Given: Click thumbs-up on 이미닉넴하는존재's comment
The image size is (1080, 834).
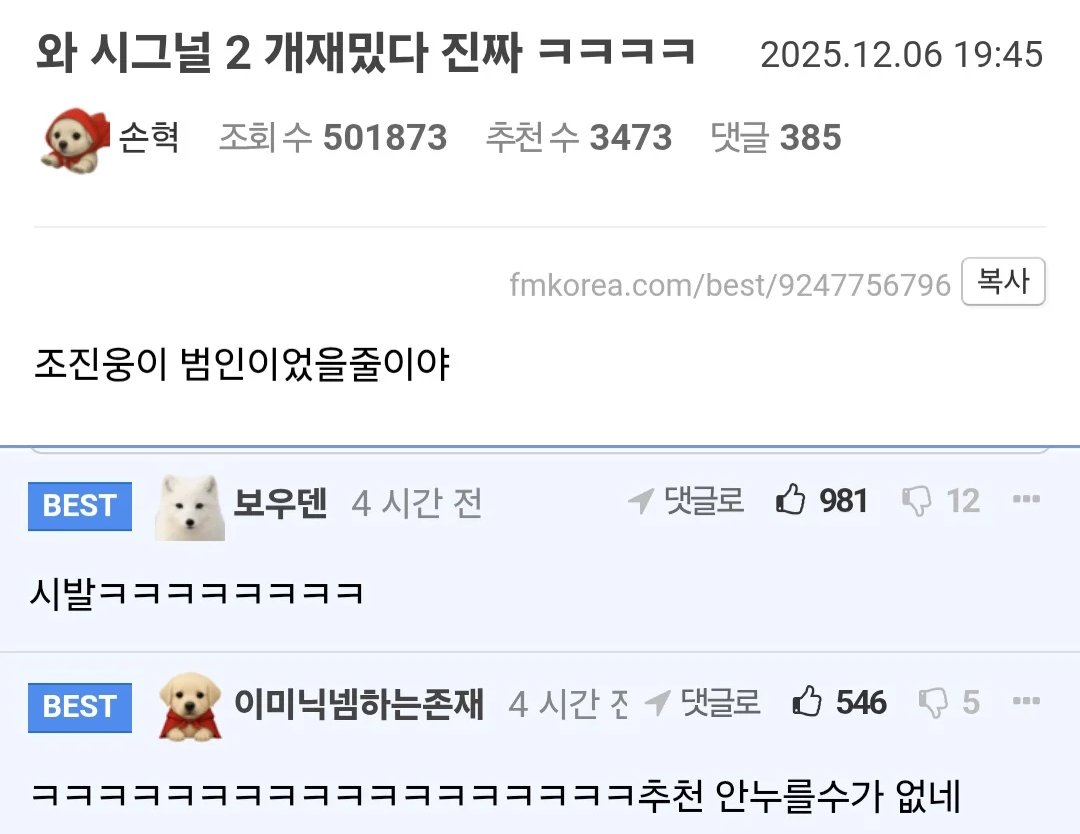Looking at the screenshot, I should point(807,701).
